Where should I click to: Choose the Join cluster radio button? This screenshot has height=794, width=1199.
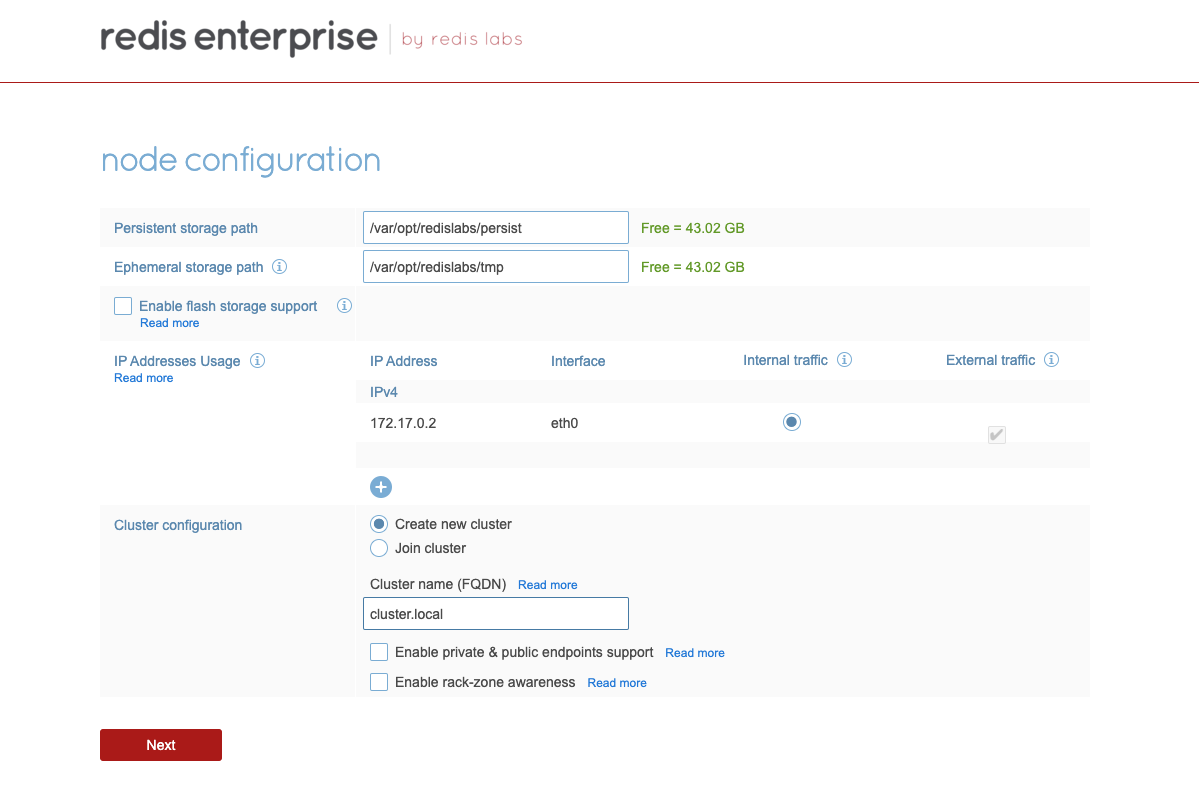(x=379, y=548)
